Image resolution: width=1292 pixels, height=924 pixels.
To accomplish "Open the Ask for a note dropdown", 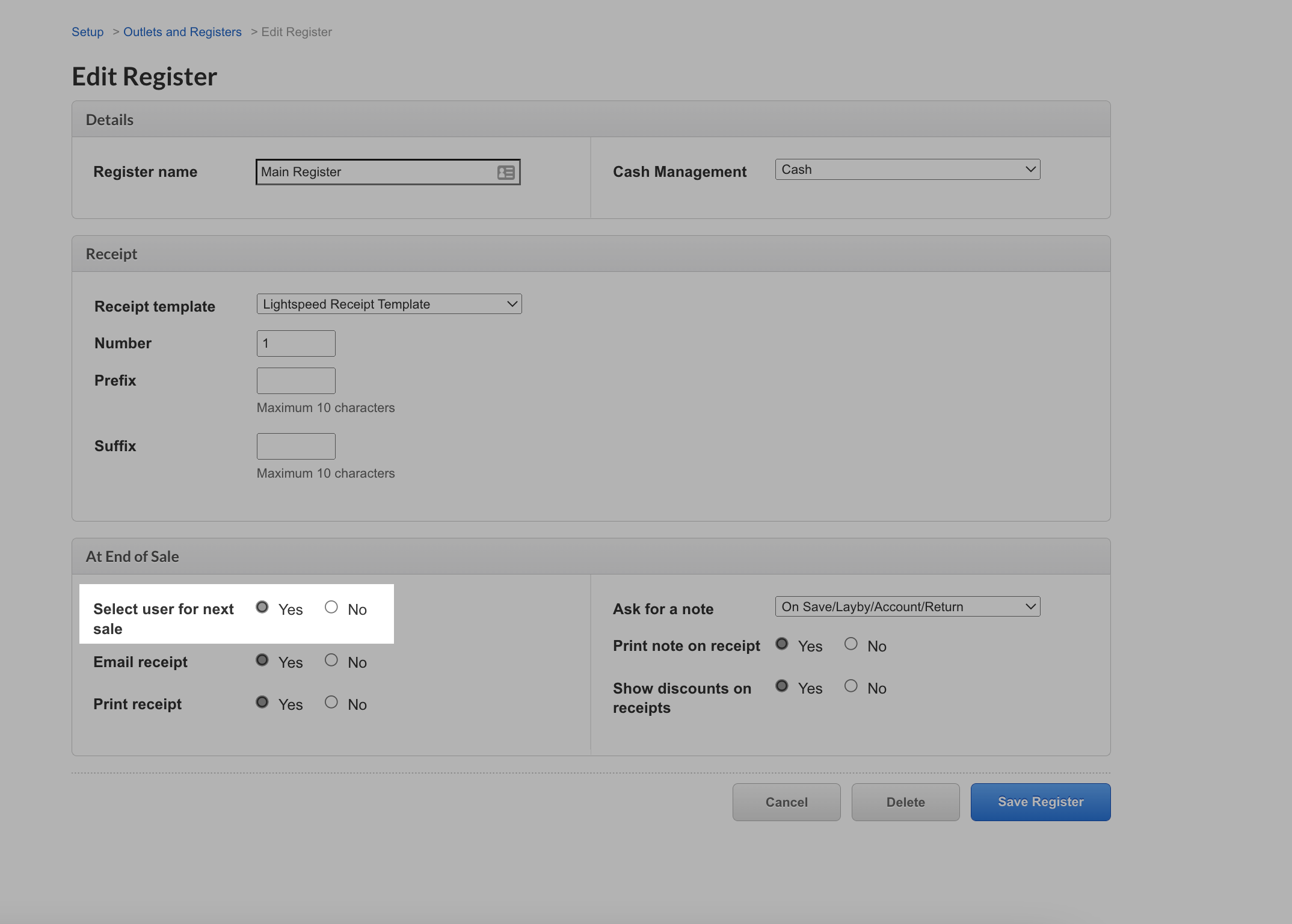I will pos(906,606).
